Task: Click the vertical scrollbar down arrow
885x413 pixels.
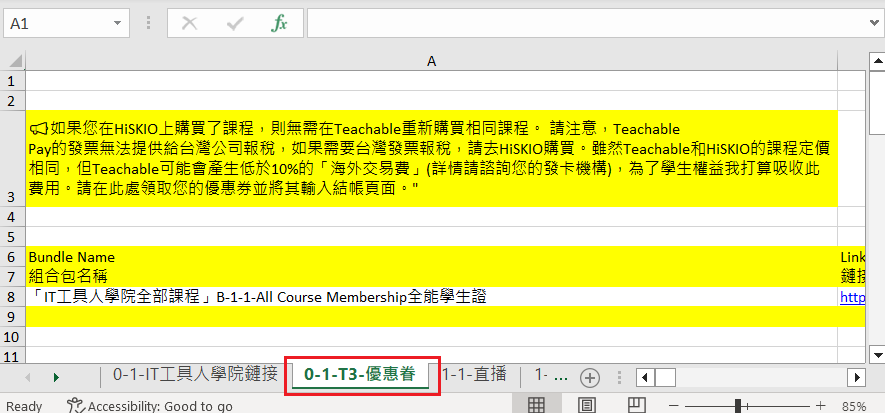Action: point(878,354)
